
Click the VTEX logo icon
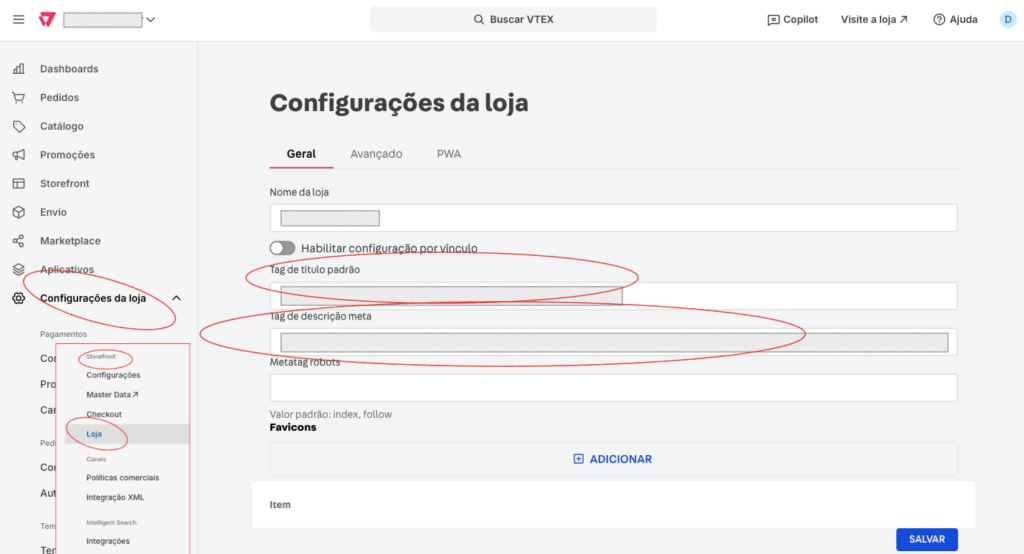pyautogui.click(x=46, y=20)
